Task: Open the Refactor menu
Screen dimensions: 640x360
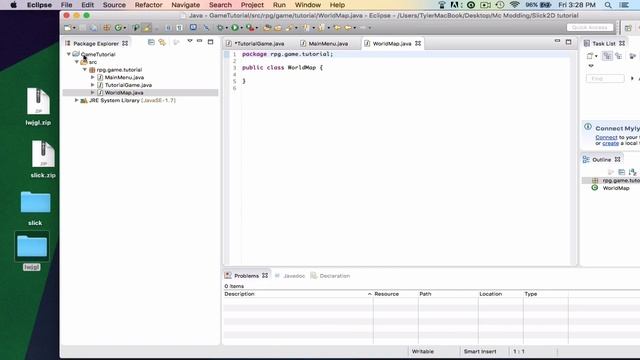Action: [x=149, y=5]
